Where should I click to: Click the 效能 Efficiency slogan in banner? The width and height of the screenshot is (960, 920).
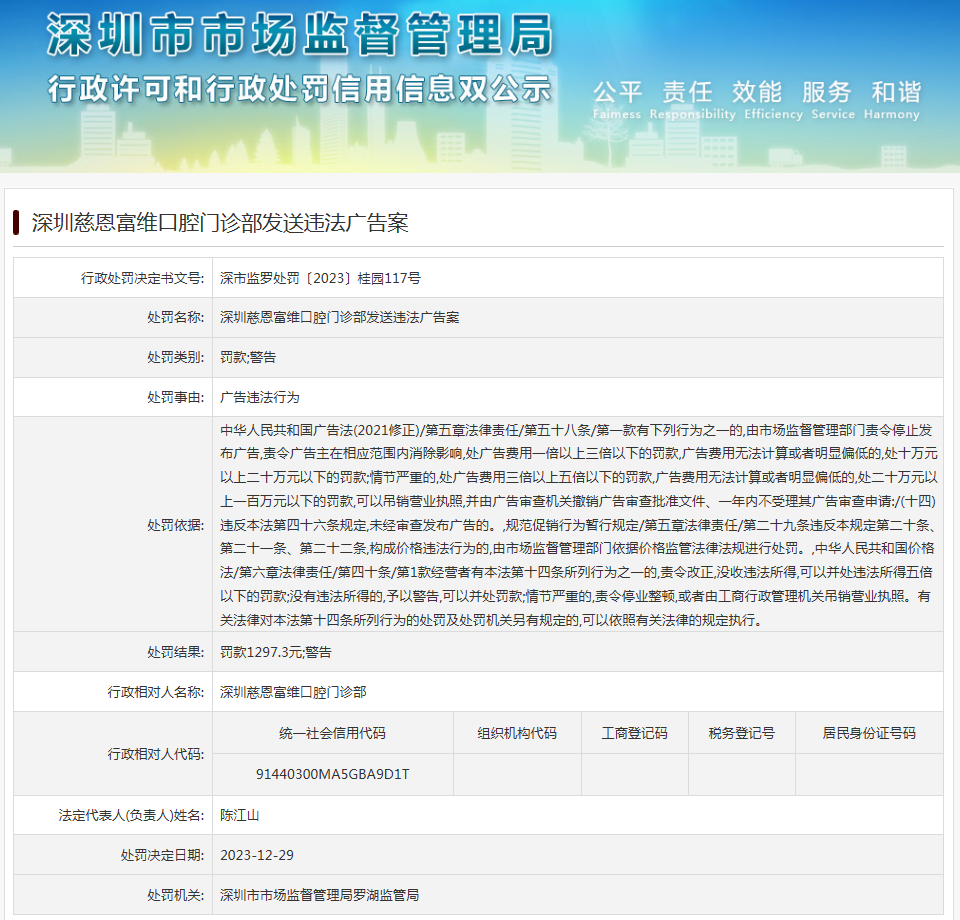pos(773,99)
